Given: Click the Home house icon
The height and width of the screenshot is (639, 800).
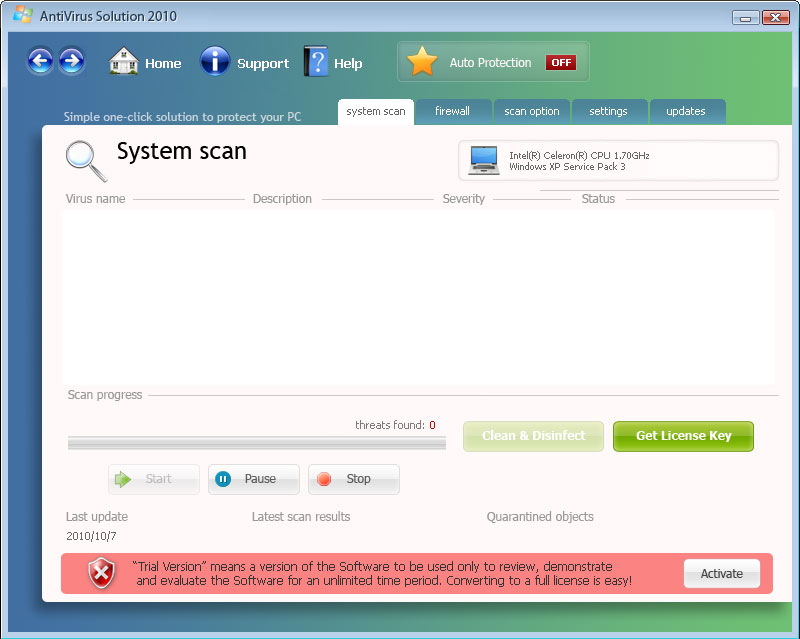Looking at the screenshot, I should pos(123,61).
